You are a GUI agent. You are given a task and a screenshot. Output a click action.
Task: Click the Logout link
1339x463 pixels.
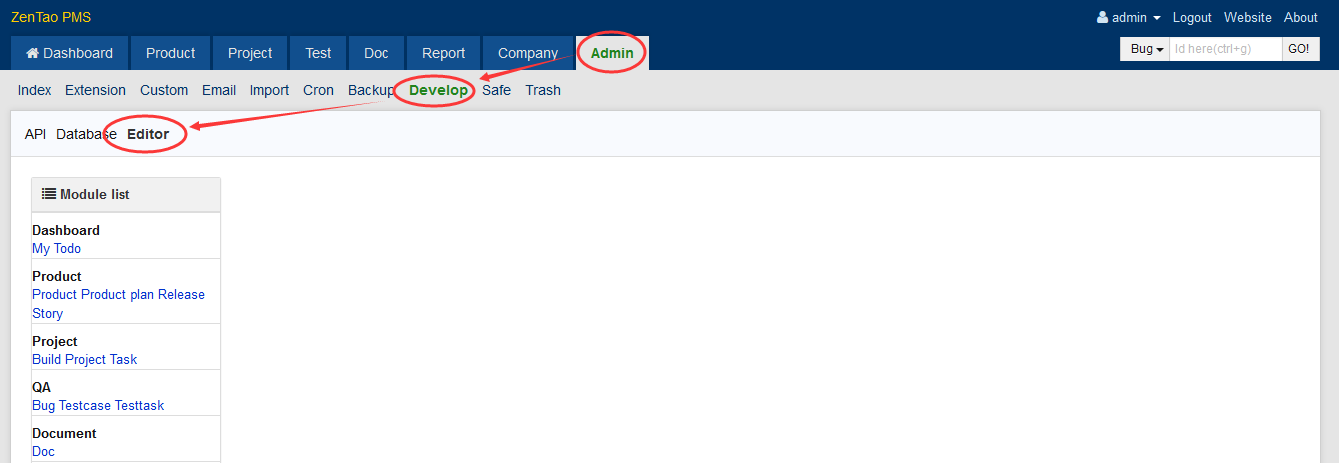click(1192, 17)
